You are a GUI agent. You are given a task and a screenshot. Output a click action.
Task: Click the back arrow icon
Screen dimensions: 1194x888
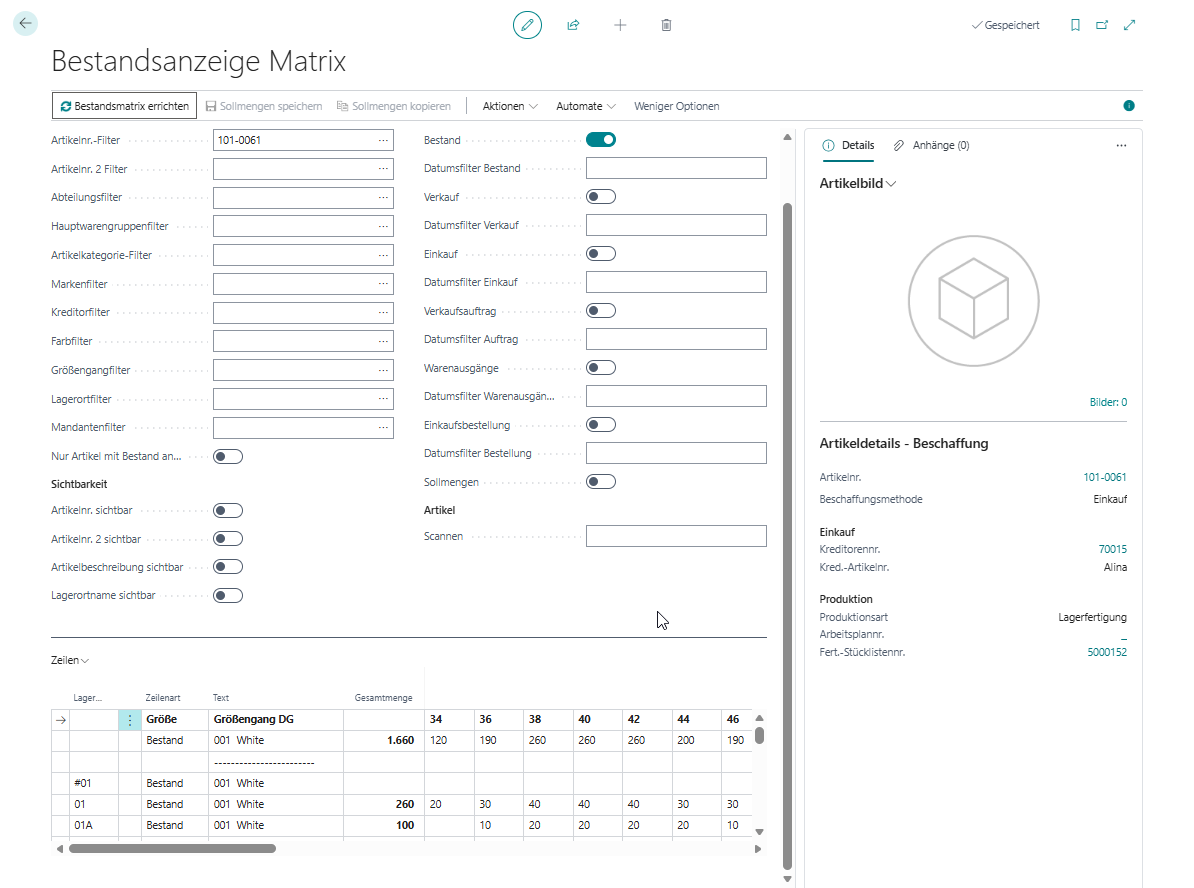click(x=25, y=24)
